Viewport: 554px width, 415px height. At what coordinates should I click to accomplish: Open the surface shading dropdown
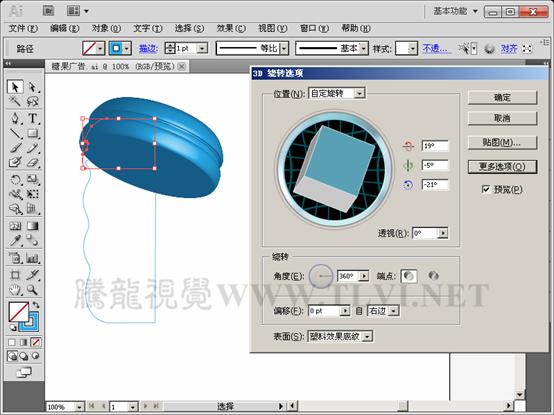point(367,337)
